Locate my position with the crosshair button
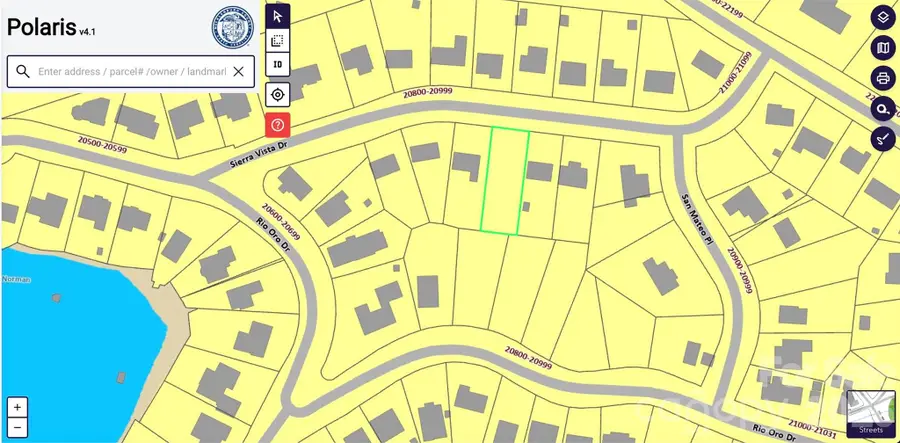Viewport: 900px width, 443px height. point(278,95)
